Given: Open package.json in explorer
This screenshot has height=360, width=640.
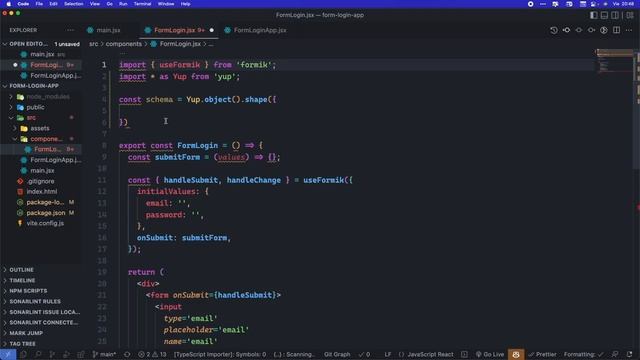Looking at the screenshot, I should [x=45, y=213].
